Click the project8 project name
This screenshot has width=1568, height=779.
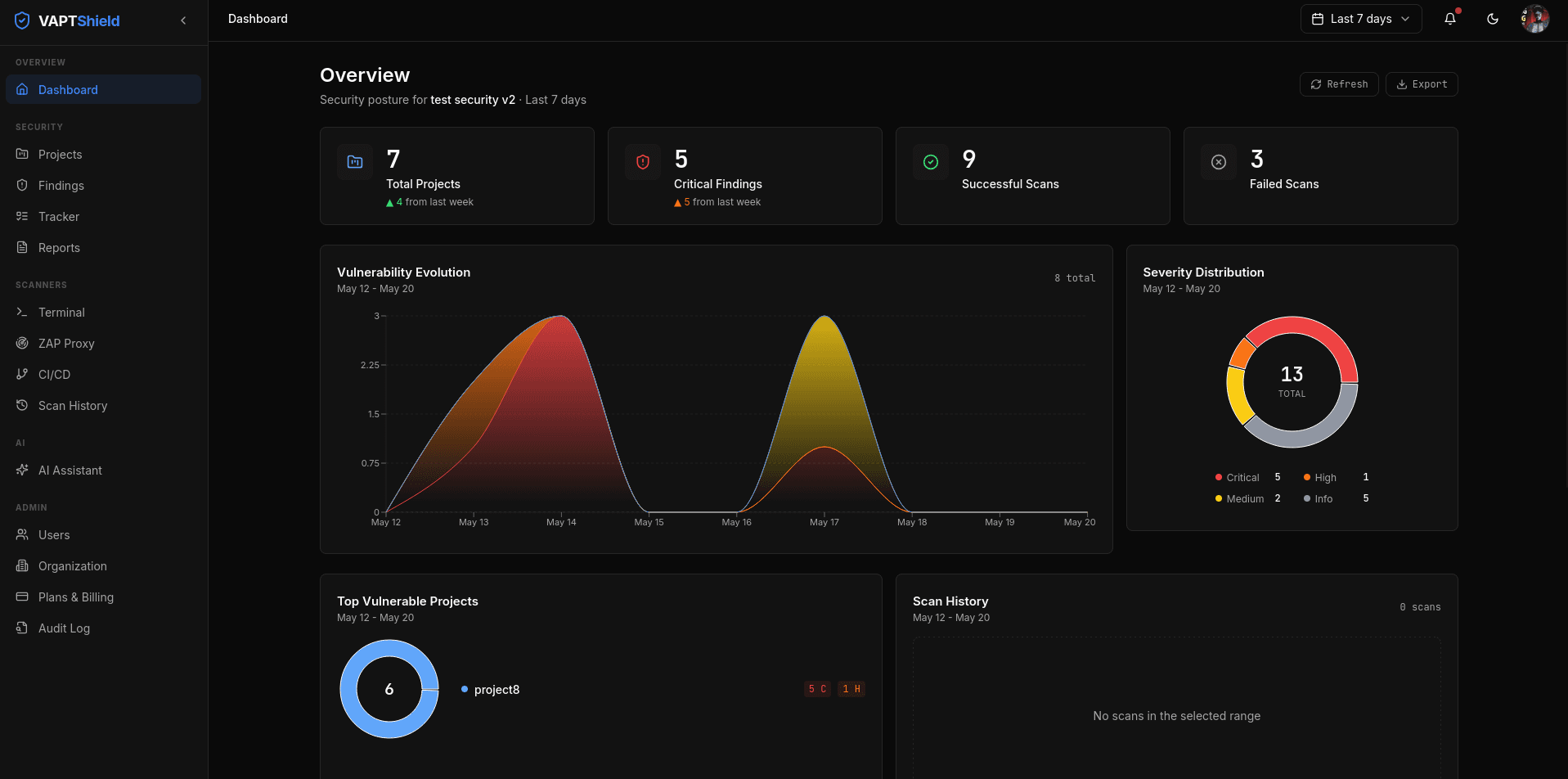point(496,689)
